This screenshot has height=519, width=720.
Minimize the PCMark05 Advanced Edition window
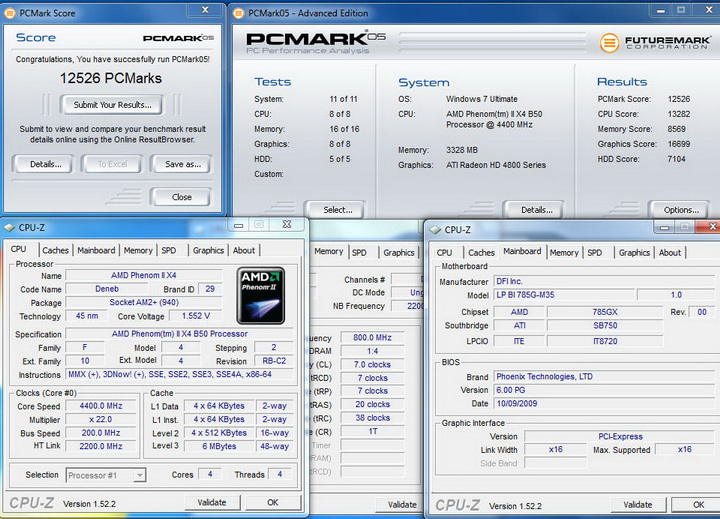pyautogui.click(x=661, y=11)
